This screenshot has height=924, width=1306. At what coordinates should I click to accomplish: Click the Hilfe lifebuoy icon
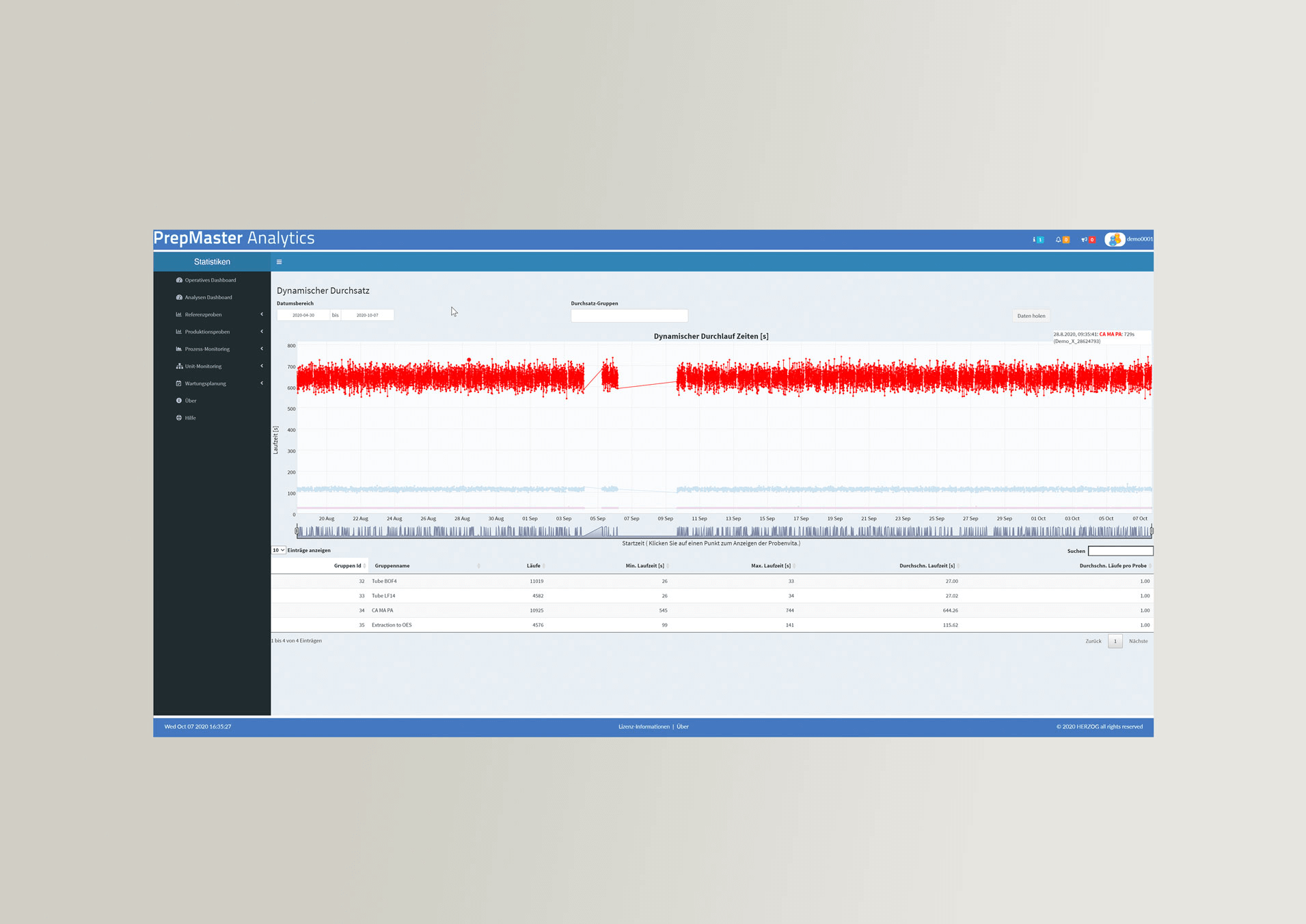point(179,418)
